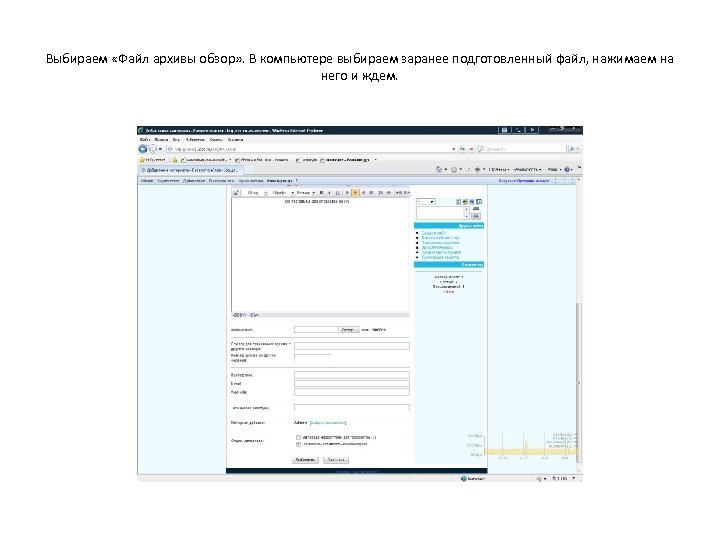
Task: Expand the address bar history dropdown
Action: tap(453, 149)
